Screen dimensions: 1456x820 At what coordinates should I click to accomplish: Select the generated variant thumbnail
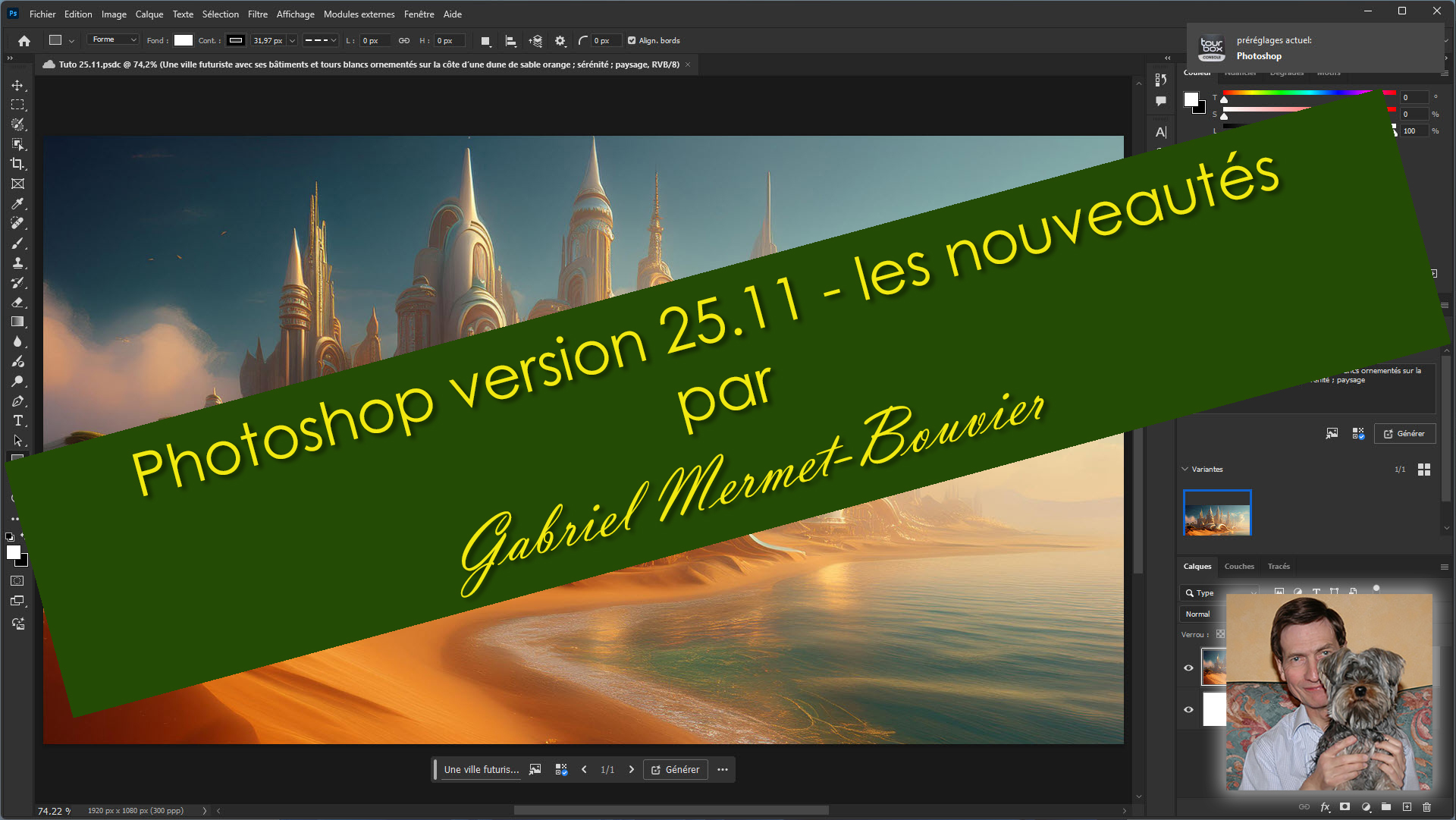click(x=1216, y=513)
